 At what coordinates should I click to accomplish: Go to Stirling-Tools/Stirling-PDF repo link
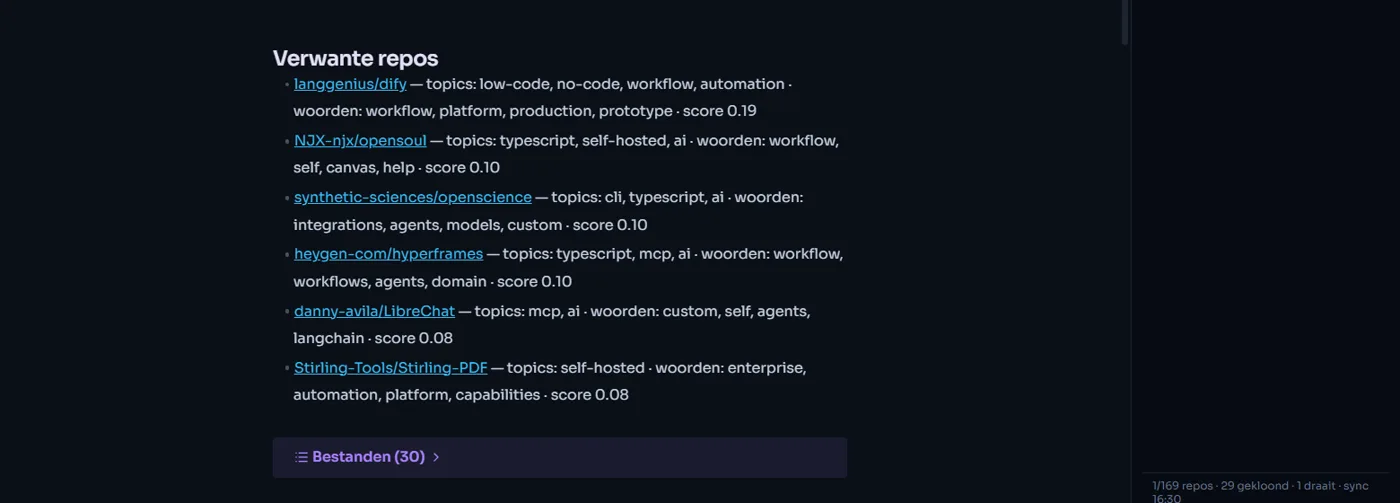click(390, 368)
